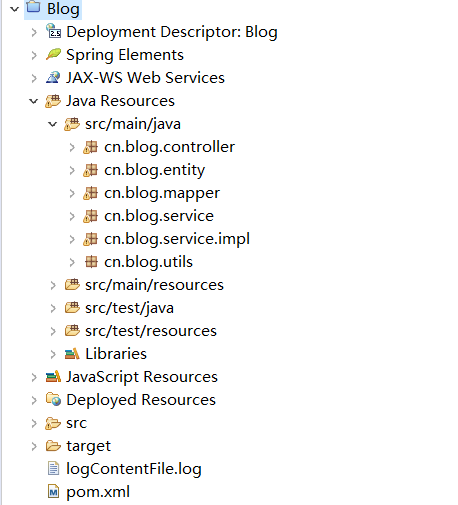Expand the Deployed Resources node
Viewport: 458px width, 505px height.
[34, 400]
